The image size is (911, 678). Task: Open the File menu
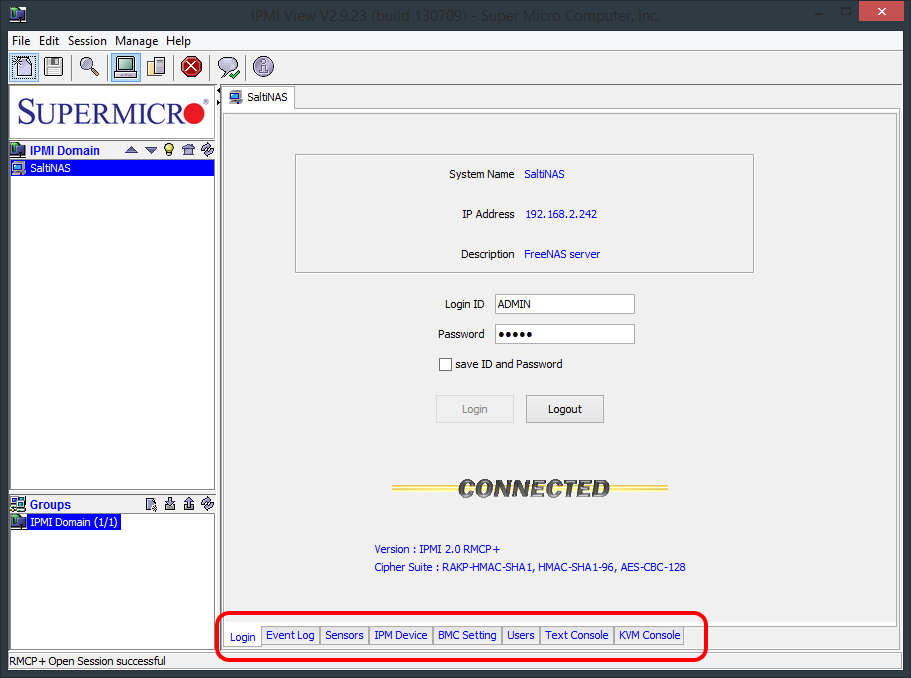point(21,41)
